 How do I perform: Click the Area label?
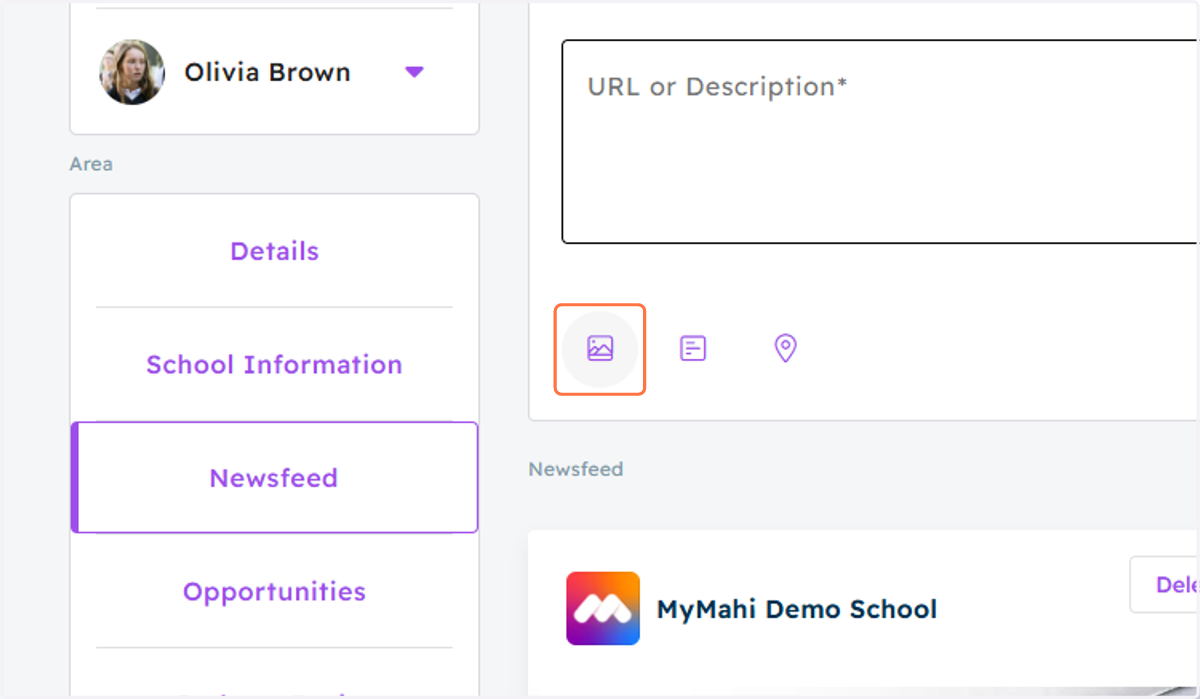click(x=91, y=164)
